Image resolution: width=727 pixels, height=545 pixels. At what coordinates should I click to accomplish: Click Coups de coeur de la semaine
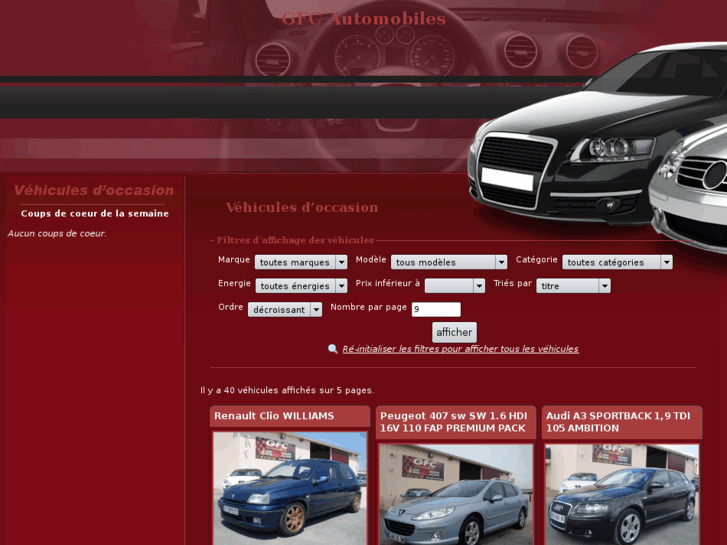click(x=95, y=213)
